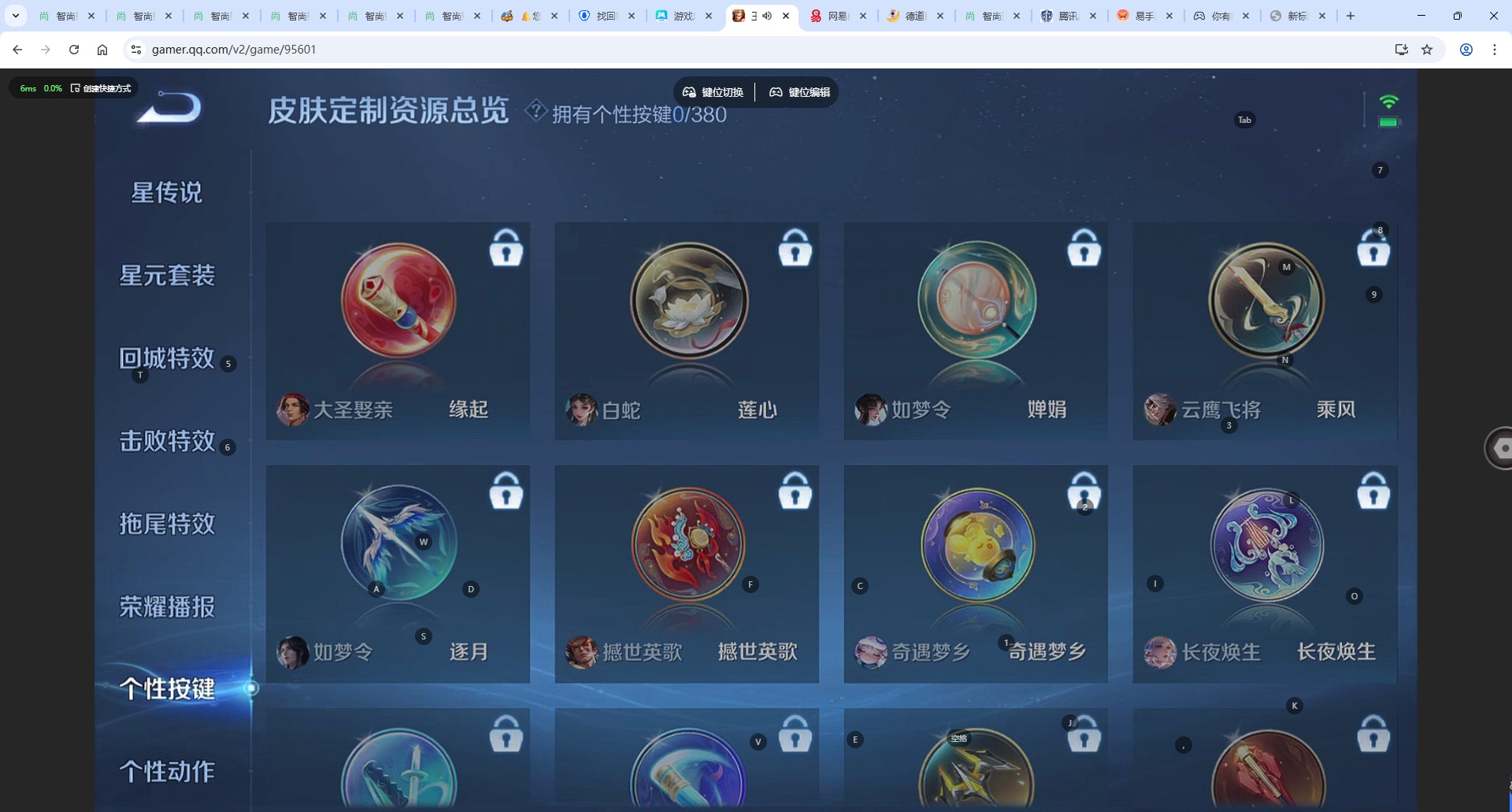Bookmark the page with the star icon
Image resolution: width=1512 pixels, height=812 pixels.
coord(1427,49)
